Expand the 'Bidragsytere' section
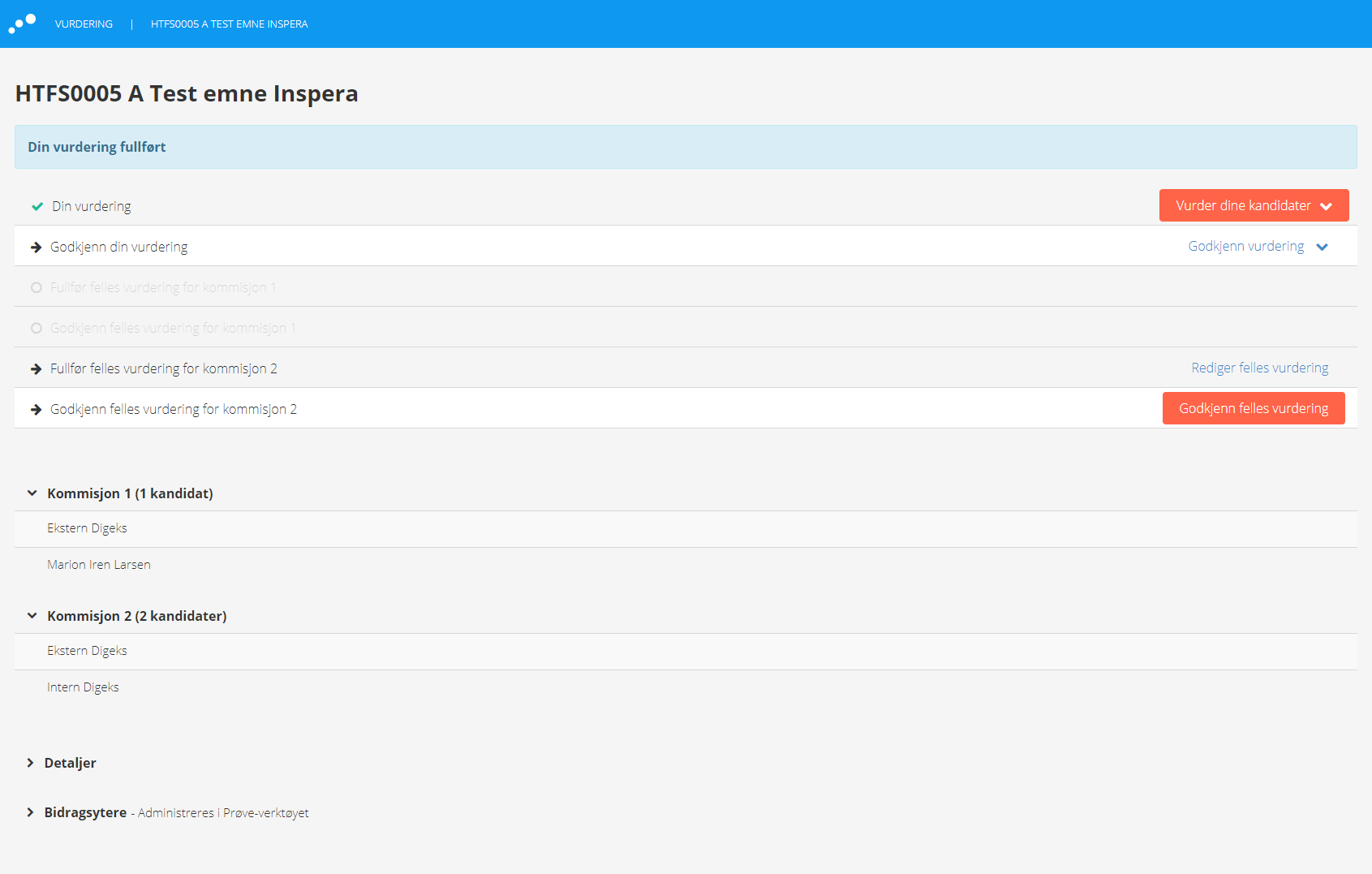 (30, 812)
